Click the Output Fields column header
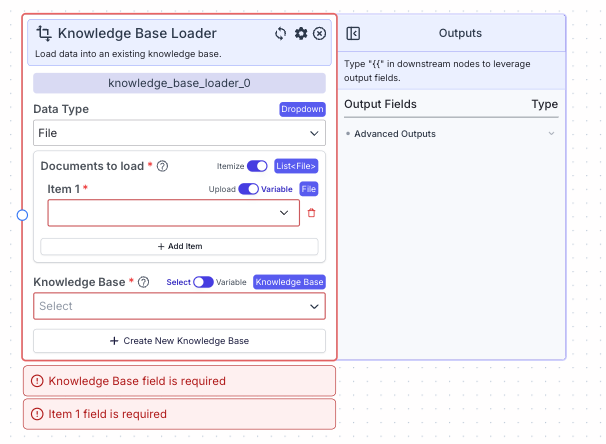 click(380, 104)
